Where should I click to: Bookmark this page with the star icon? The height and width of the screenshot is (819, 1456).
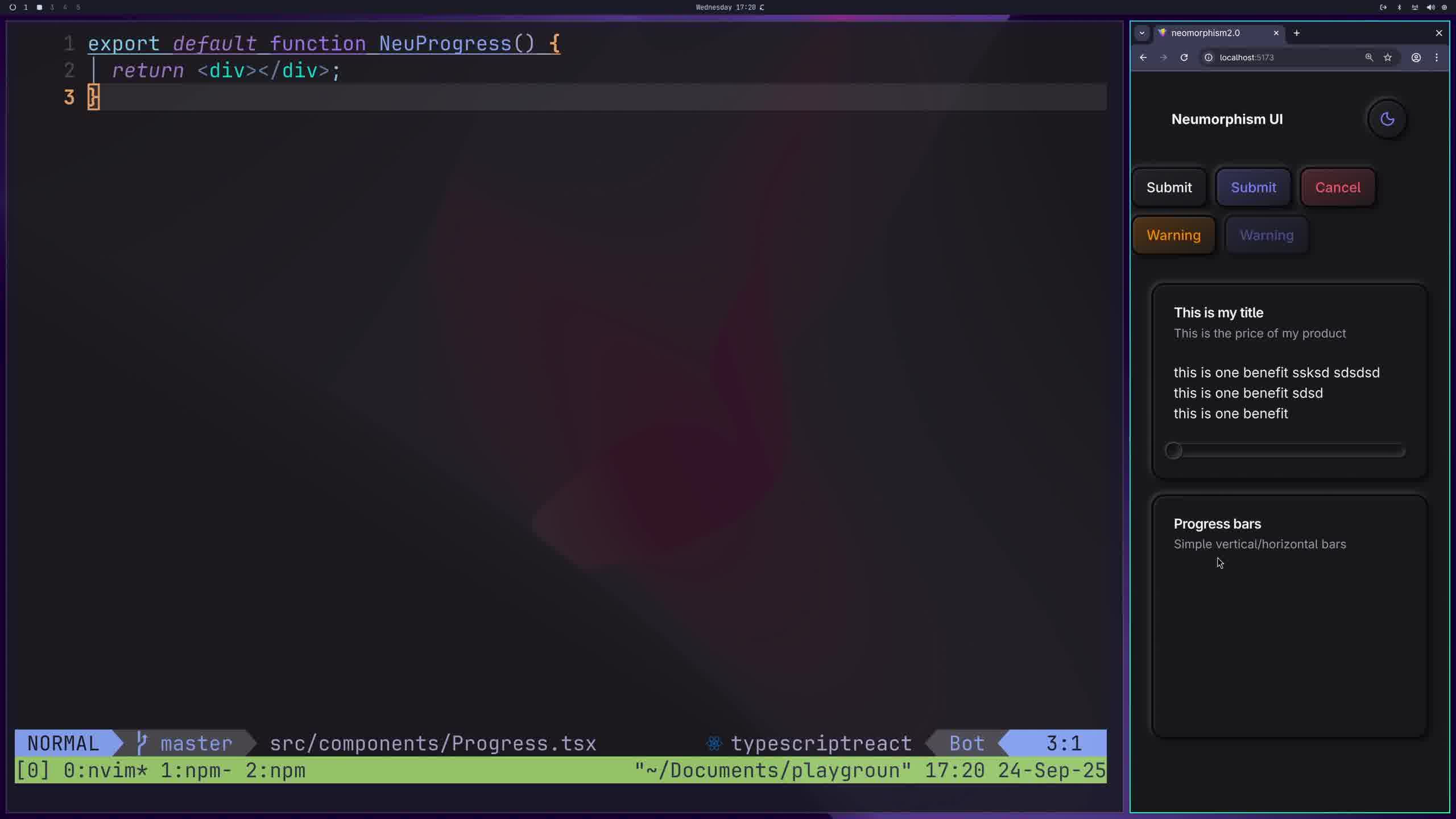(x=1388, y=57)
